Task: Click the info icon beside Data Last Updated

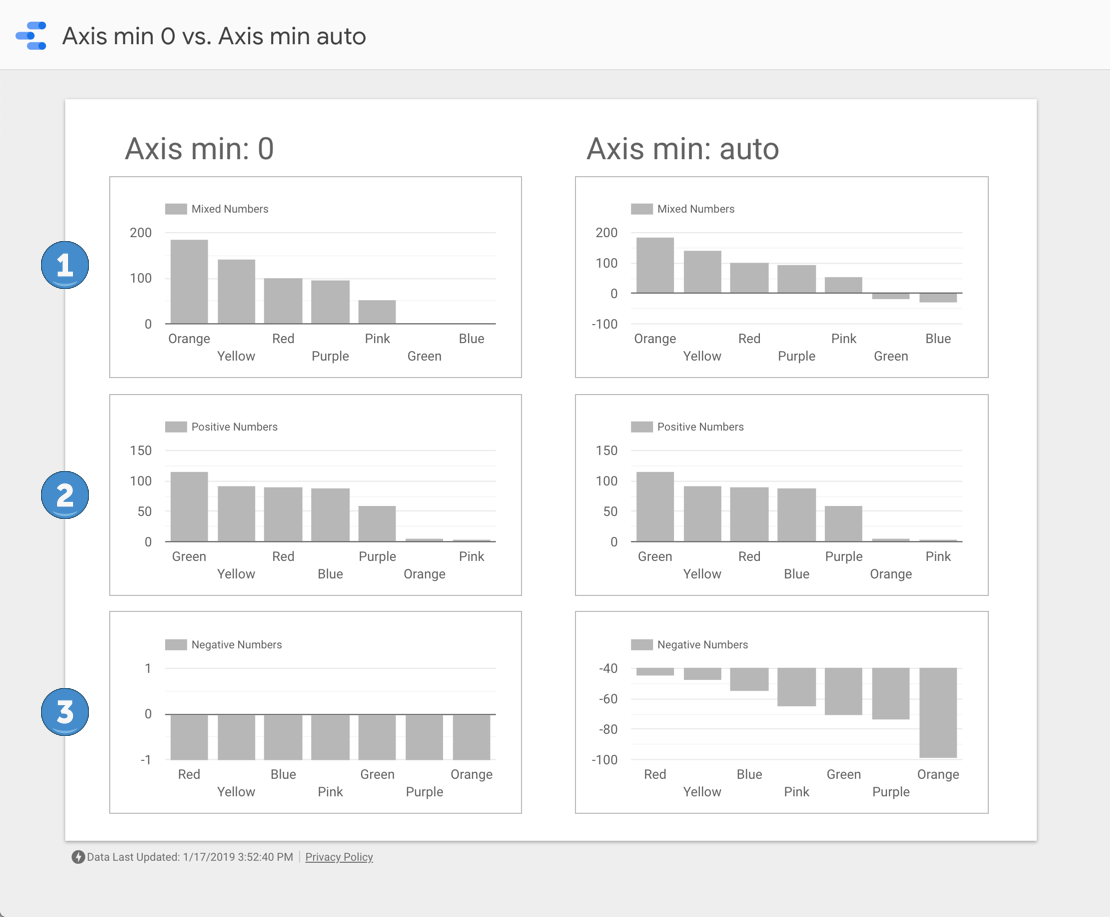Action: click(x=77, y=857)
